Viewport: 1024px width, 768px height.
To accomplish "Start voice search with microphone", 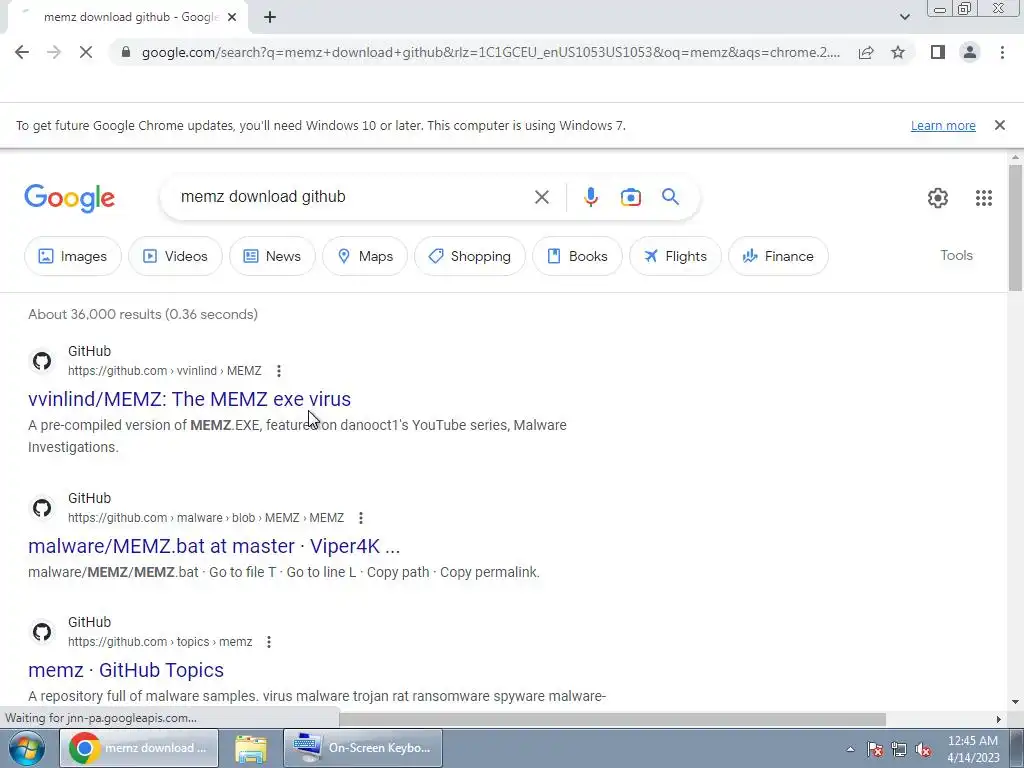I will 590,197.
